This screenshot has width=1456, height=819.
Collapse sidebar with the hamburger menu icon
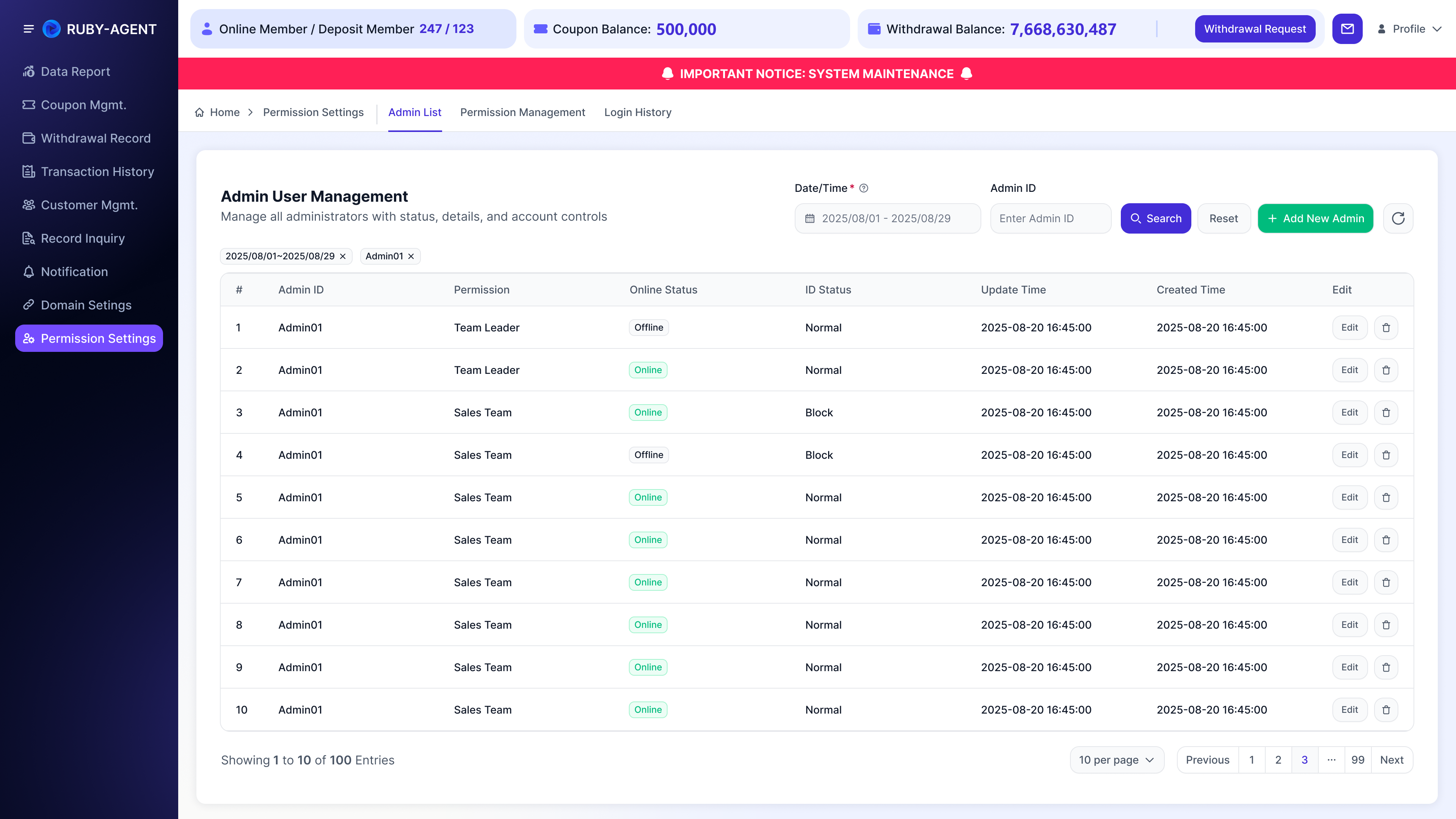click(x=28, y=29)
